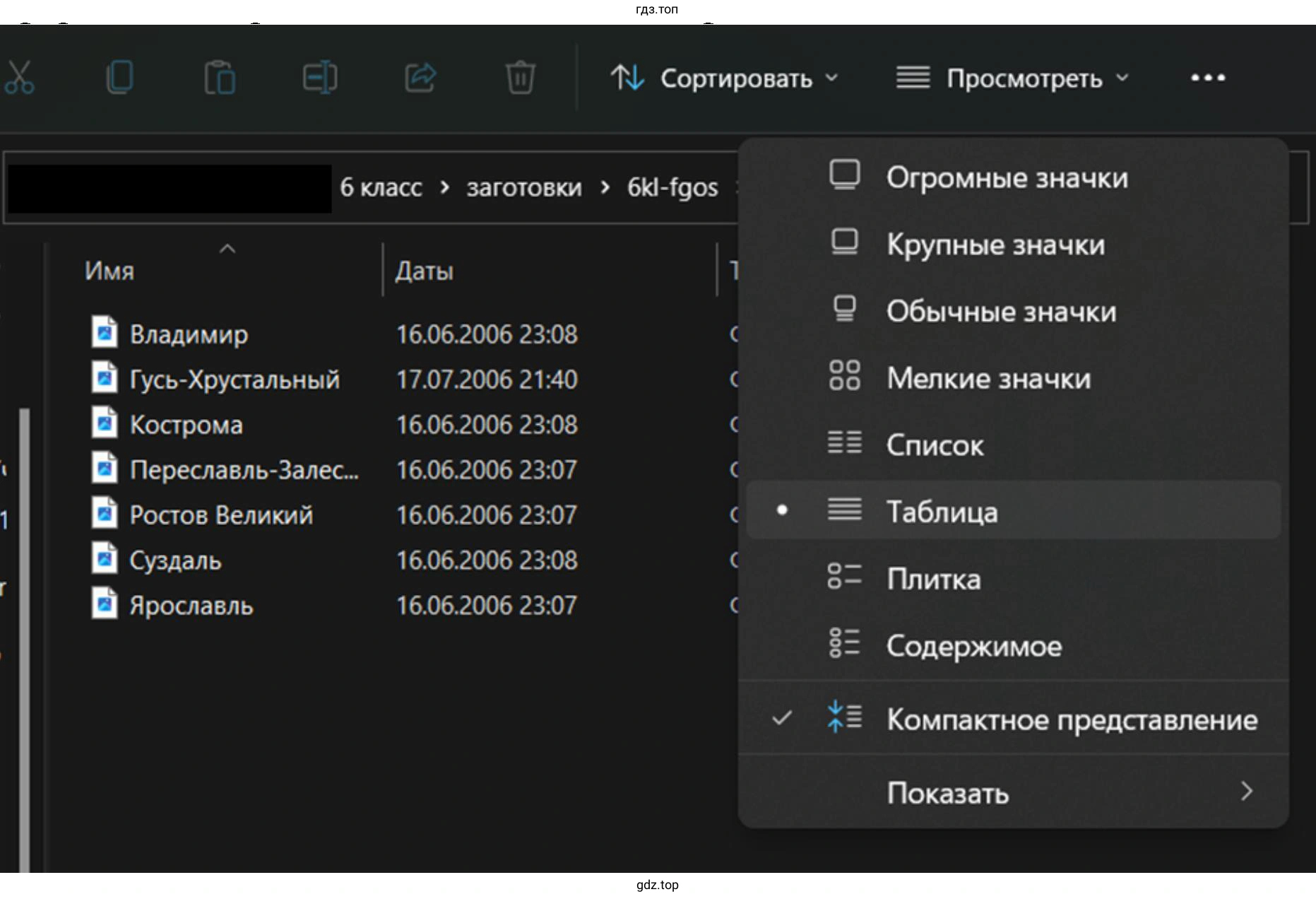Viewport: 1316px width, 899px height.
Task: Open the Просмотреть dropdown
Action: 1012,78
